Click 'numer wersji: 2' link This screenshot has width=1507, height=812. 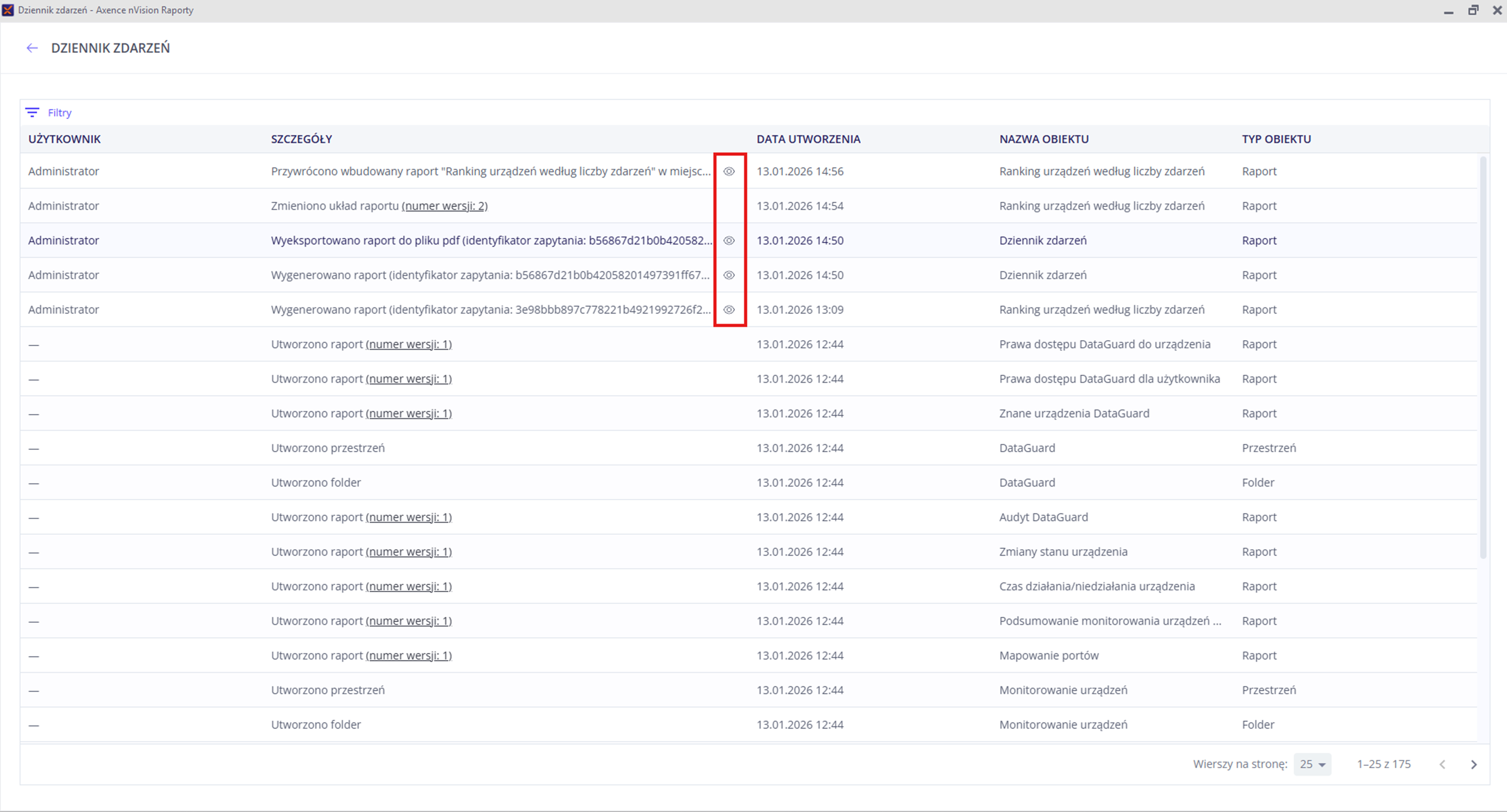click(444, 206)
